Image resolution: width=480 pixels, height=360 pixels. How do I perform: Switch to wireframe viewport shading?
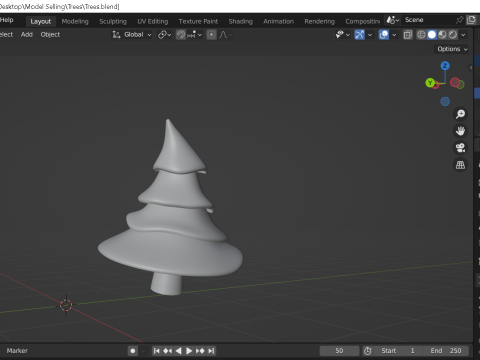[421, 35]
